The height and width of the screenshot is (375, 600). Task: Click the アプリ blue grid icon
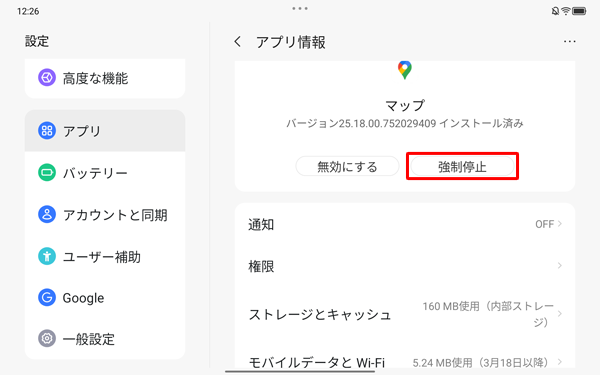tap(47, 130)
